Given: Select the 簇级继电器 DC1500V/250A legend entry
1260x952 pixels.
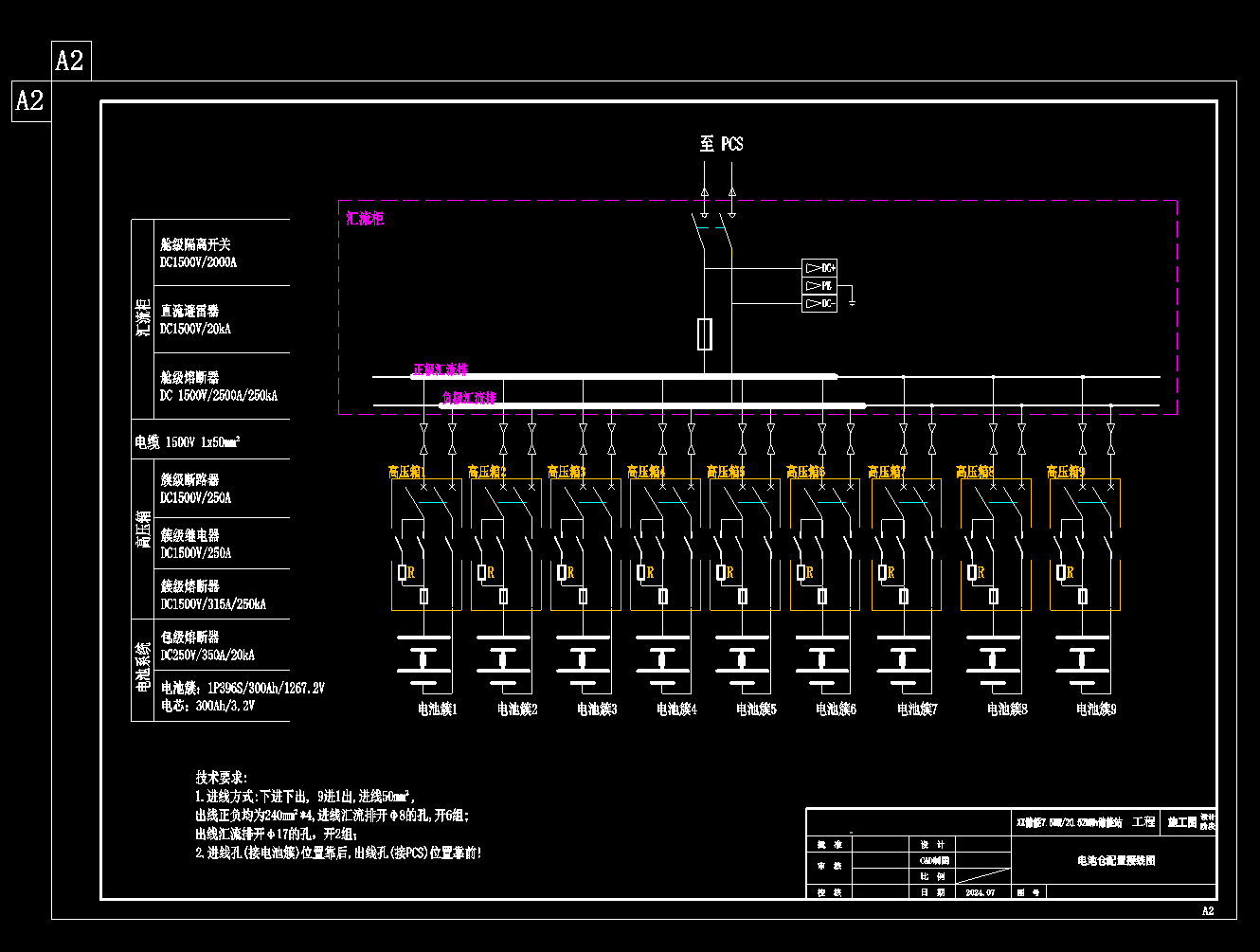Looking at the screenshot, I should point(195,544).
